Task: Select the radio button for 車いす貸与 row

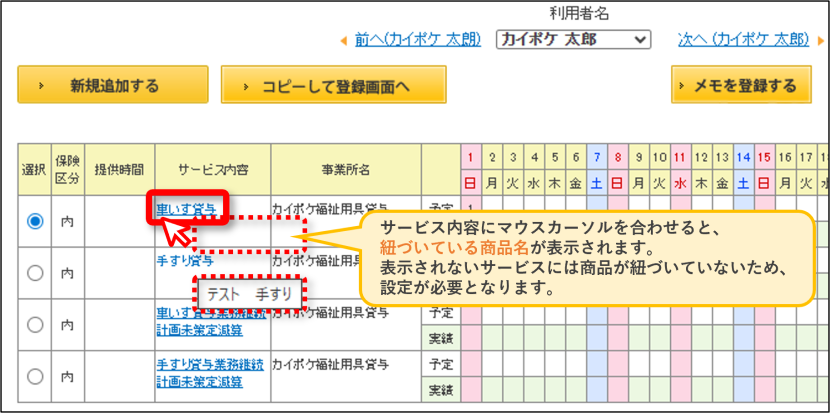Action: point(35,221)
